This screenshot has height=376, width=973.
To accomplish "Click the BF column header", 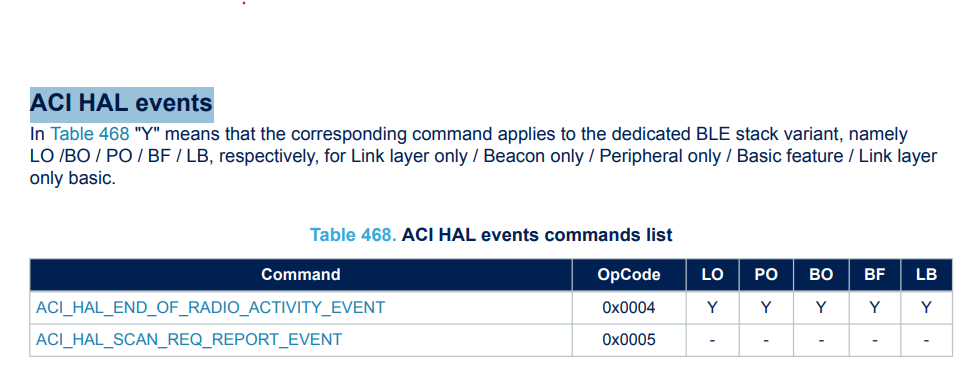I will click(x=874, y=274).
